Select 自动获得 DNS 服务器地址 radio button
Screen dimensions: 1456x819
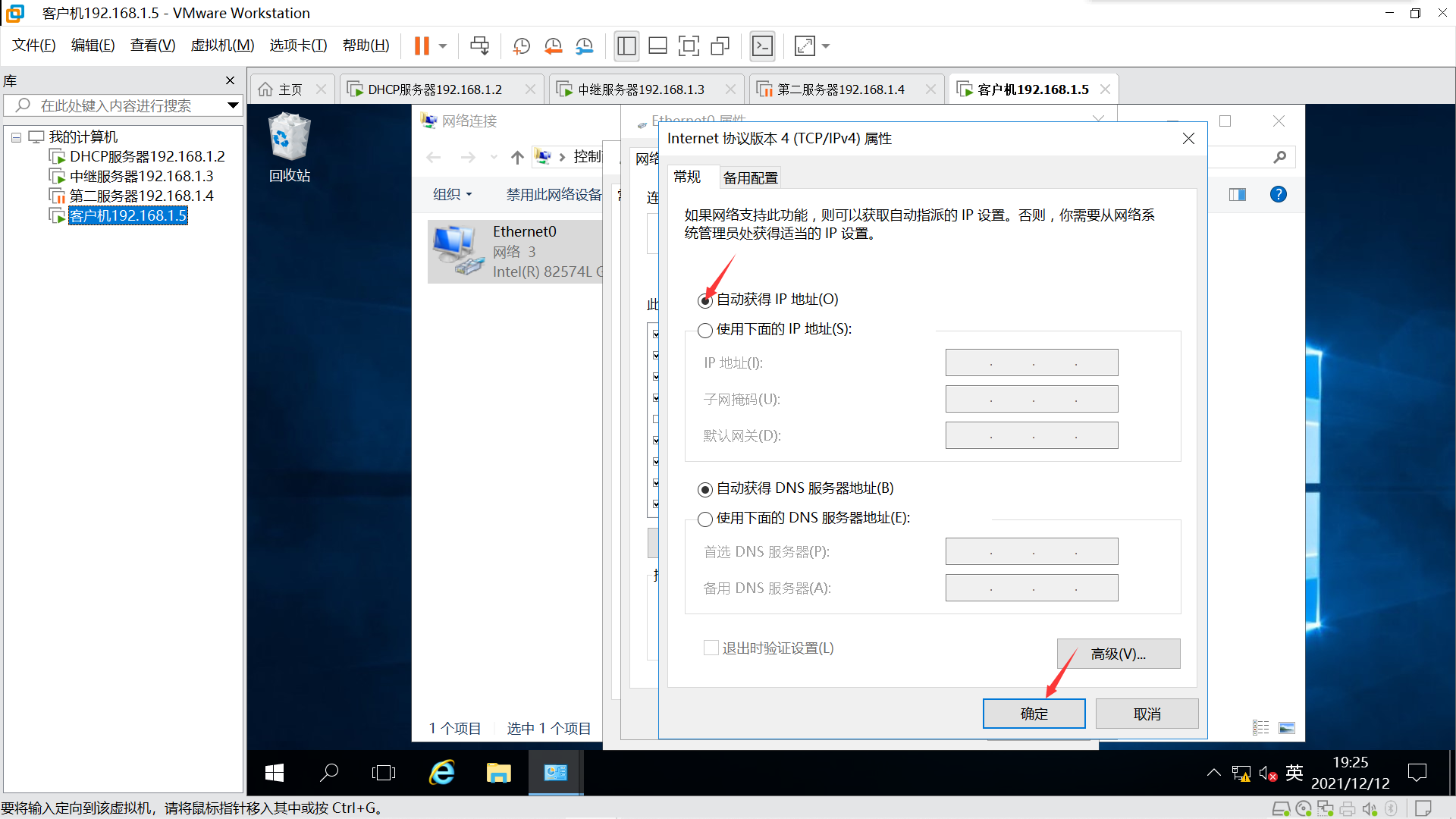click(705, 489)
